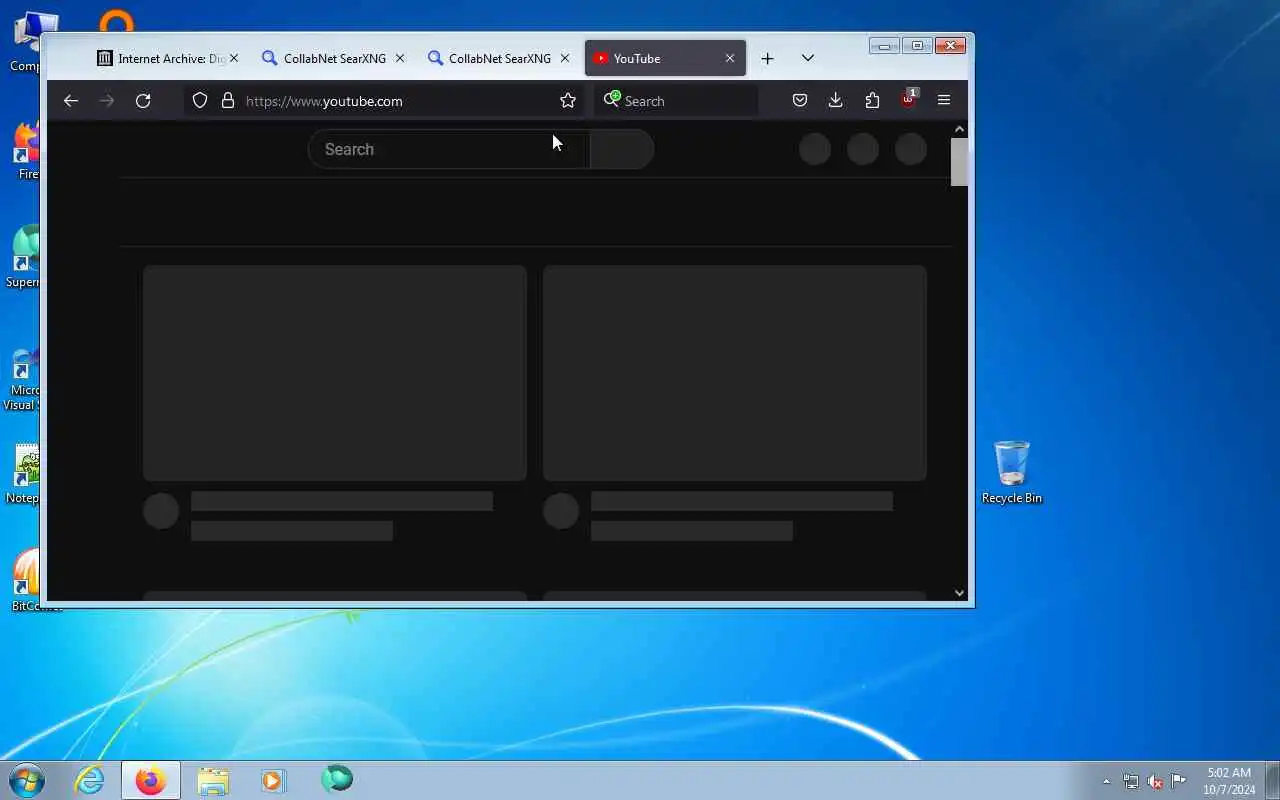
Task: Bookmark this page with star icon
Action: (x=568, y=101)
